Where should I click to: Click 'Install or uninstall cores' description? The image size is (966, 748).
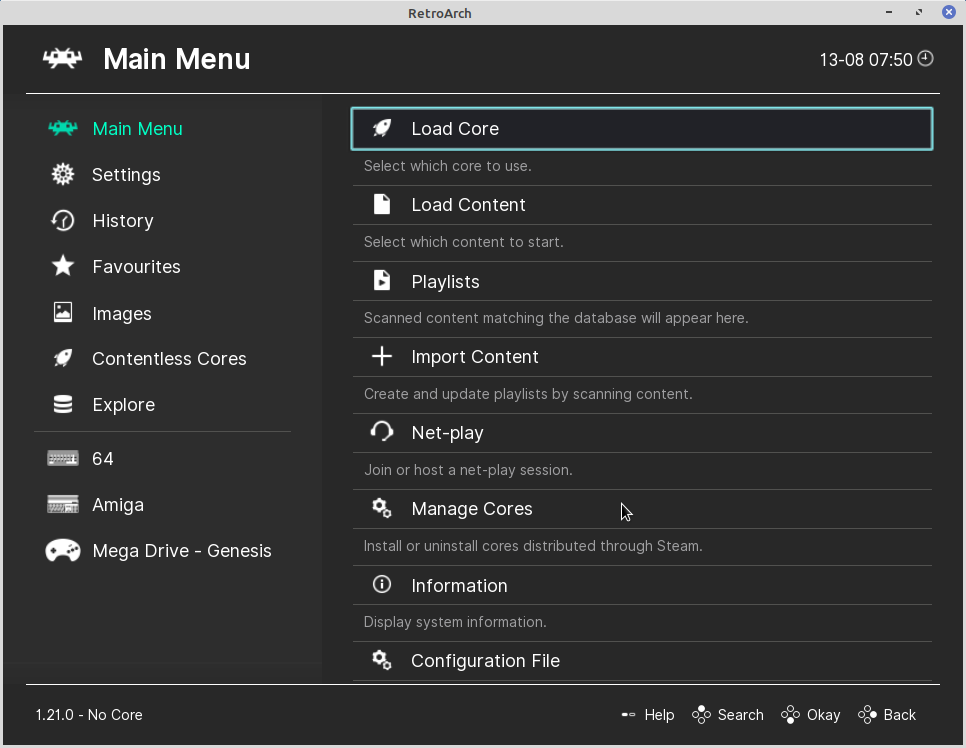[533, 546]
